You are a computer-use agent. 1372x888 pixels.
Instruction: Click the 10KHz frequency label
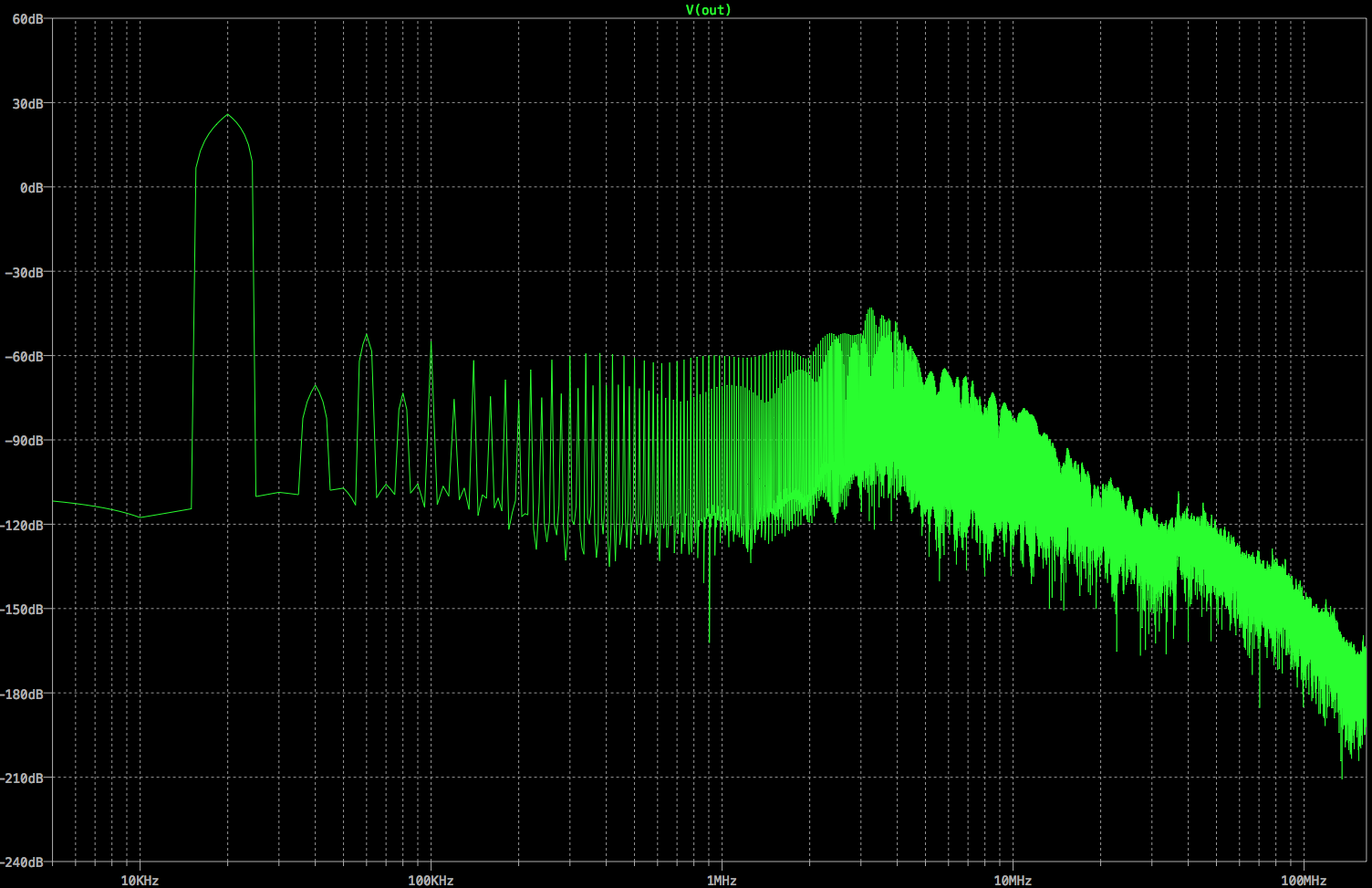(140, 881)
